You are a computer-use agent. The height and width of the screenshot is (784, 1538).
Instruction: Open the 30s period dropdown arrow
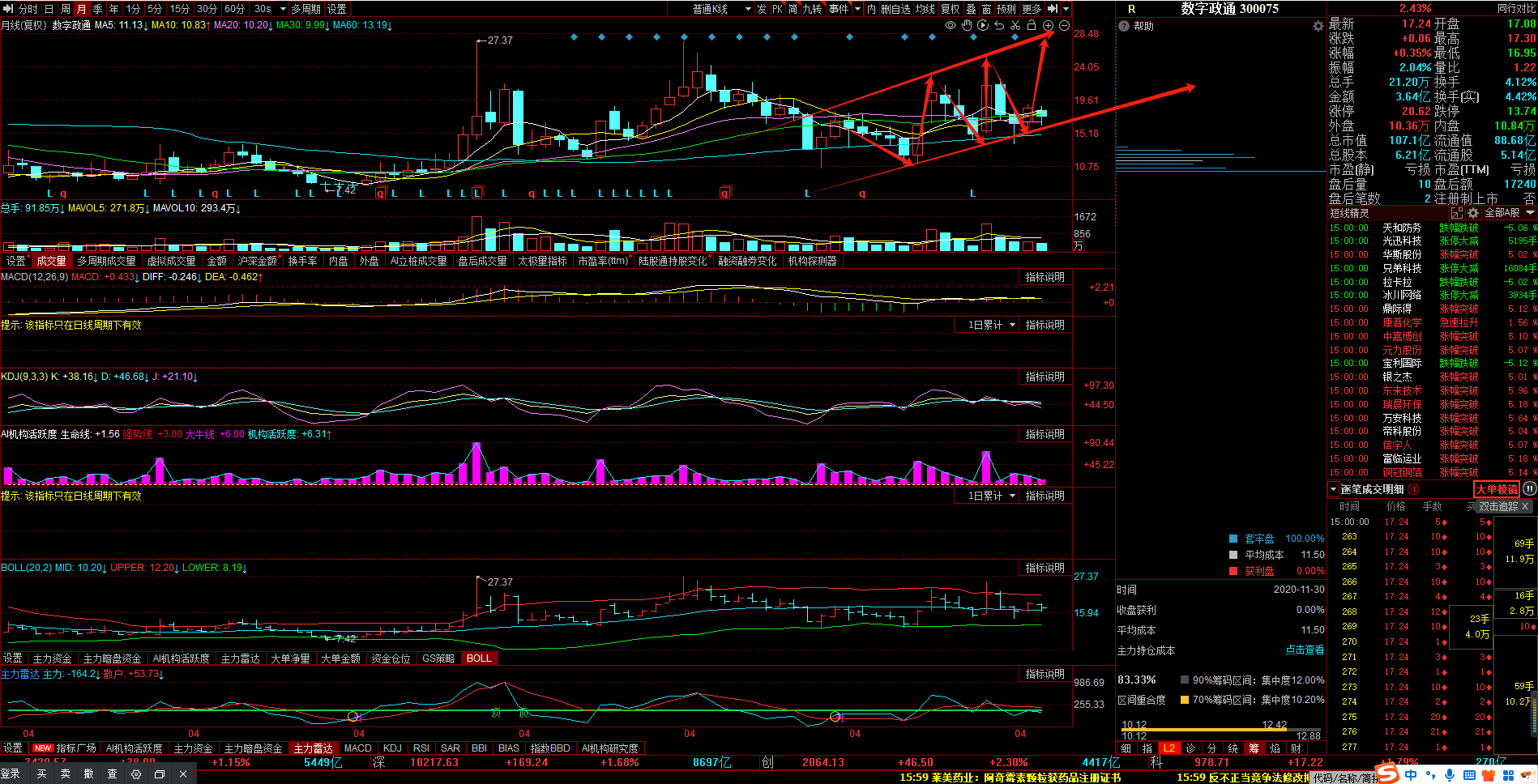(283, 9)
